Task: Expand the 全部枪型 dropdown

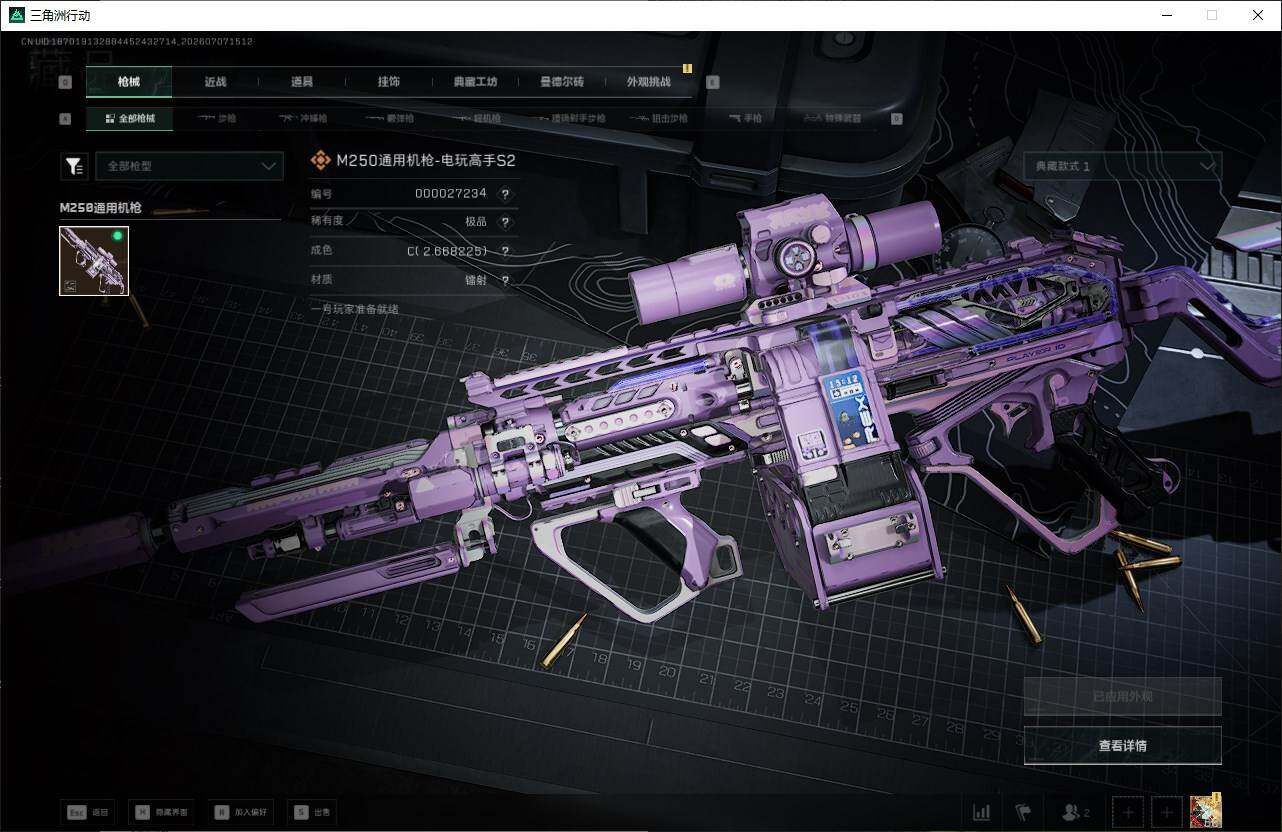Action: 189,166
